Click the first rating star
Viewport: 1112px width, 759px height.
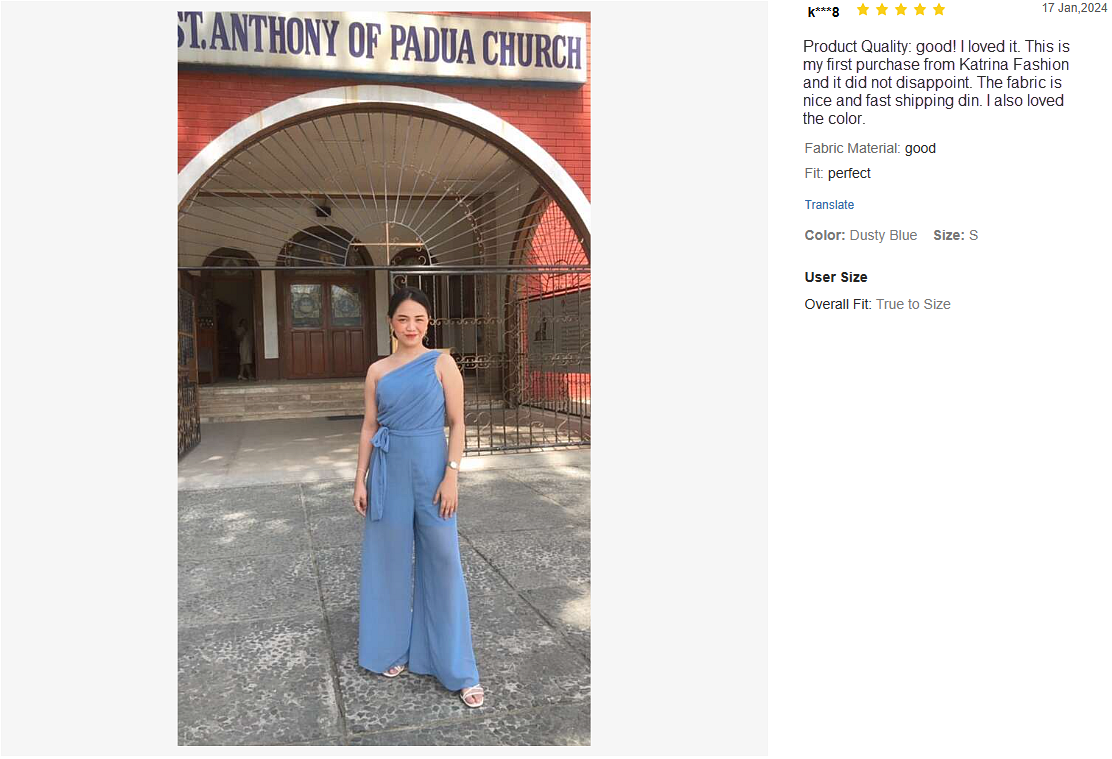pyautogui.click(x=863, y=9)
